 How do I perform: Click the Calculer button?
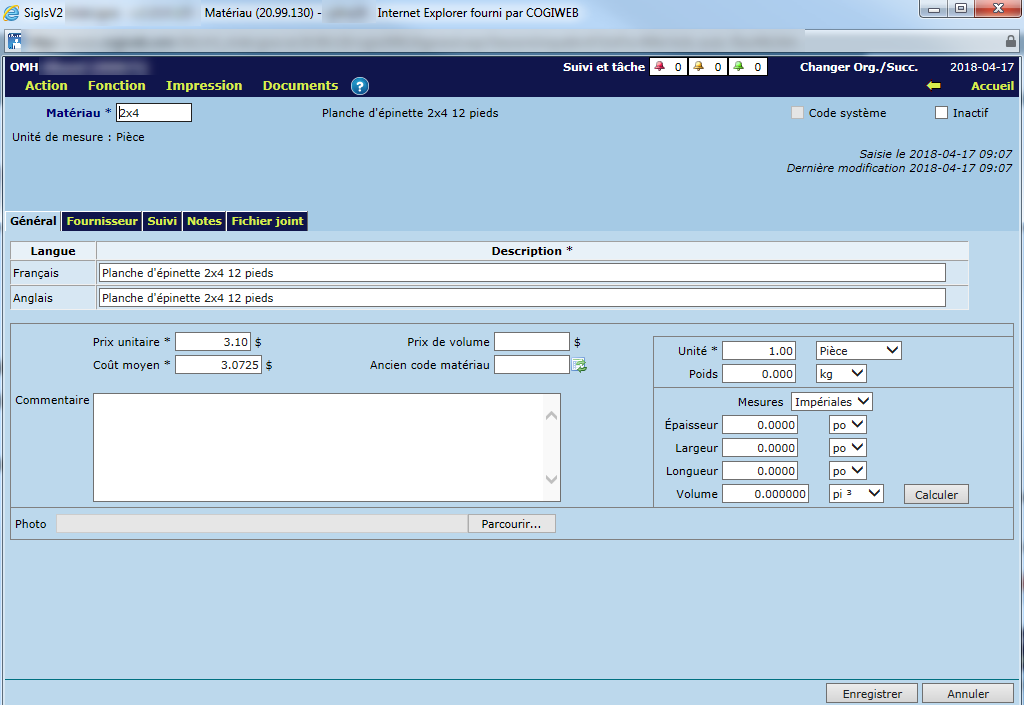point(936,494)
